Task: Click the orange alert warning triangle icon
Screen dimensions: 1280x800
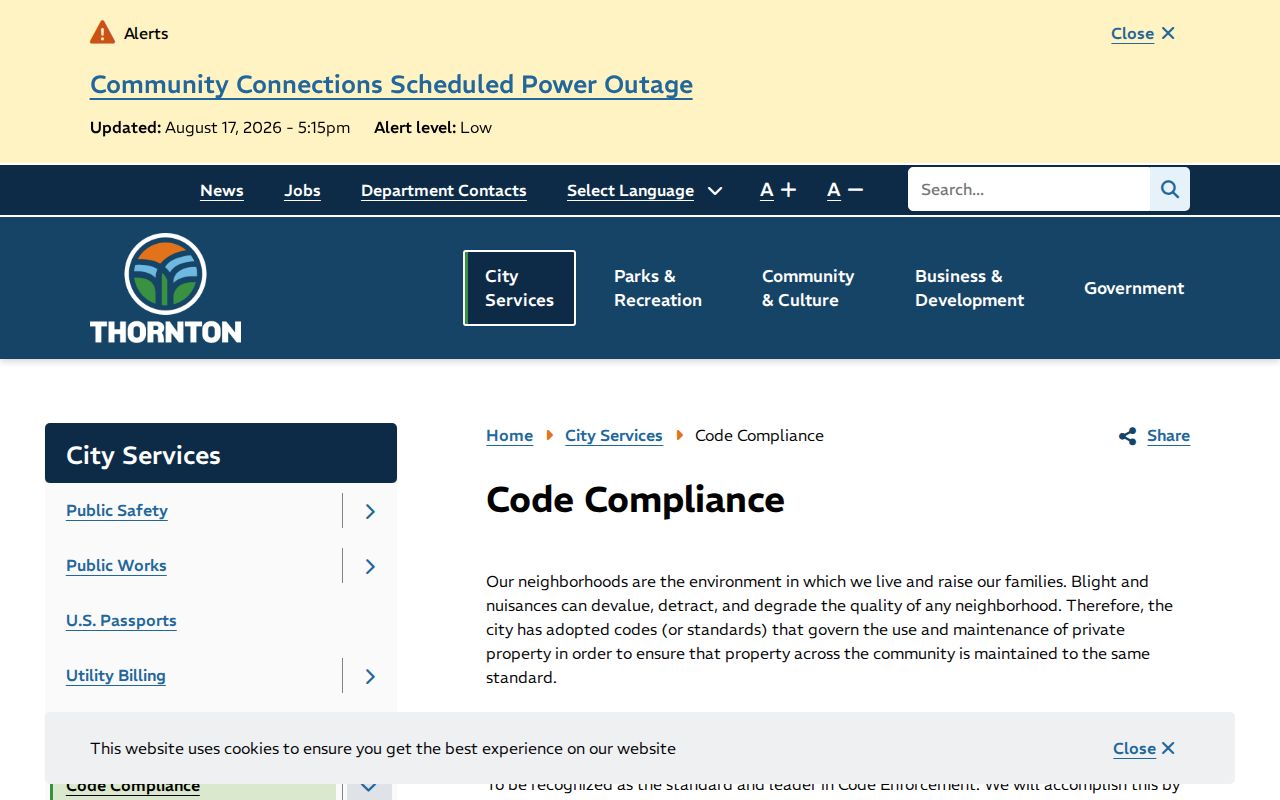Action: [x=102, y=33]
